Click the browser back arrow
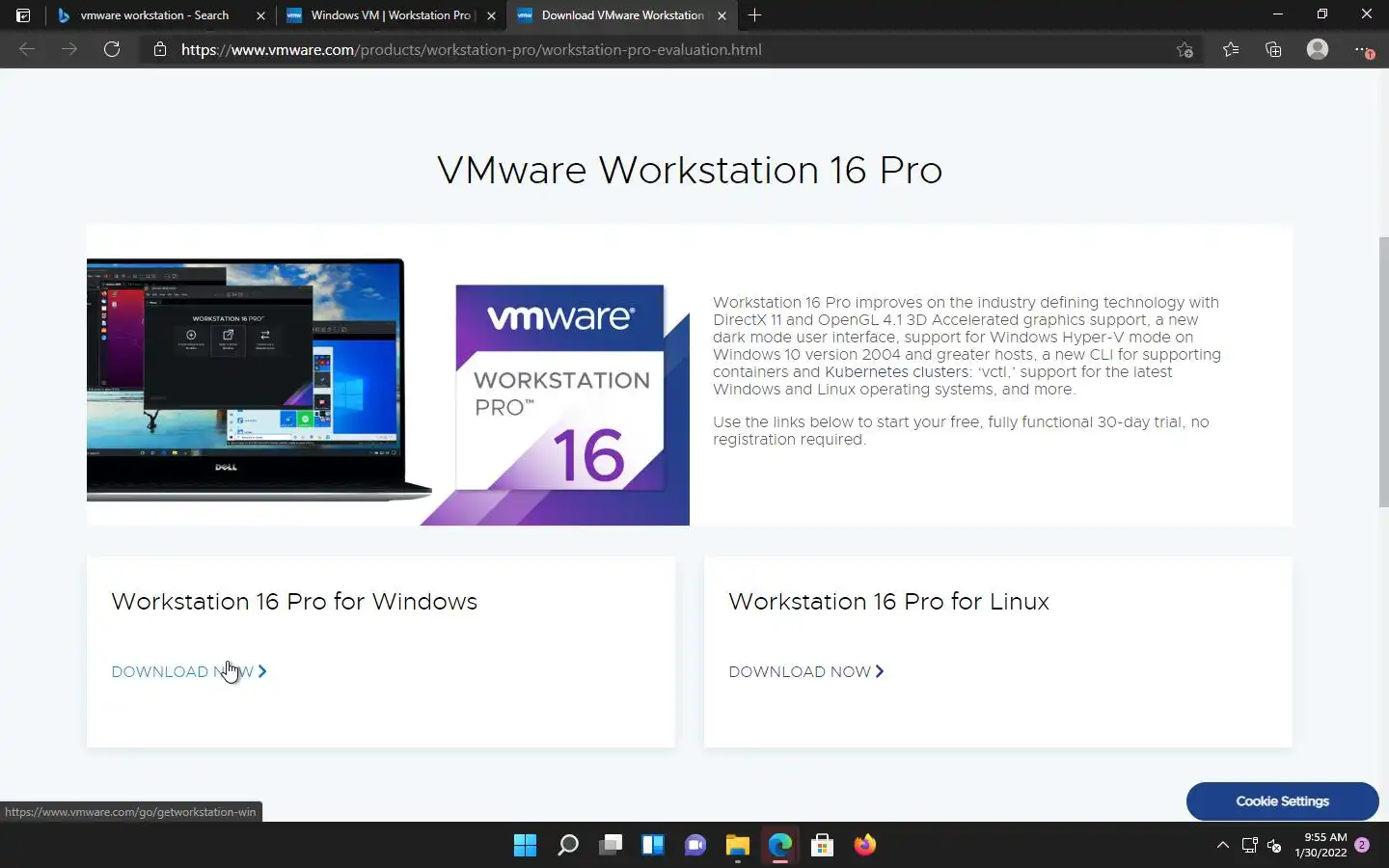This screenshot has height=868, width=1389. tap(27, 49)
